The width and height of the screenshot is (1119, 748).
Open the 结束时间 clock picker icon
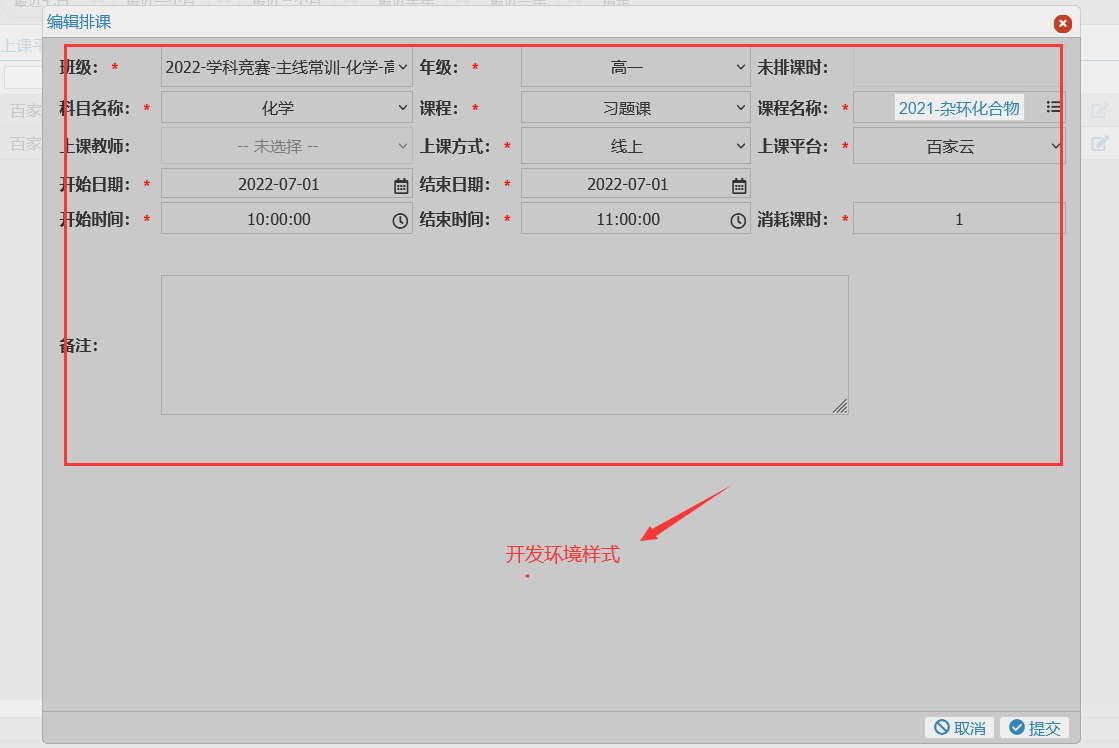click(737, 218)
